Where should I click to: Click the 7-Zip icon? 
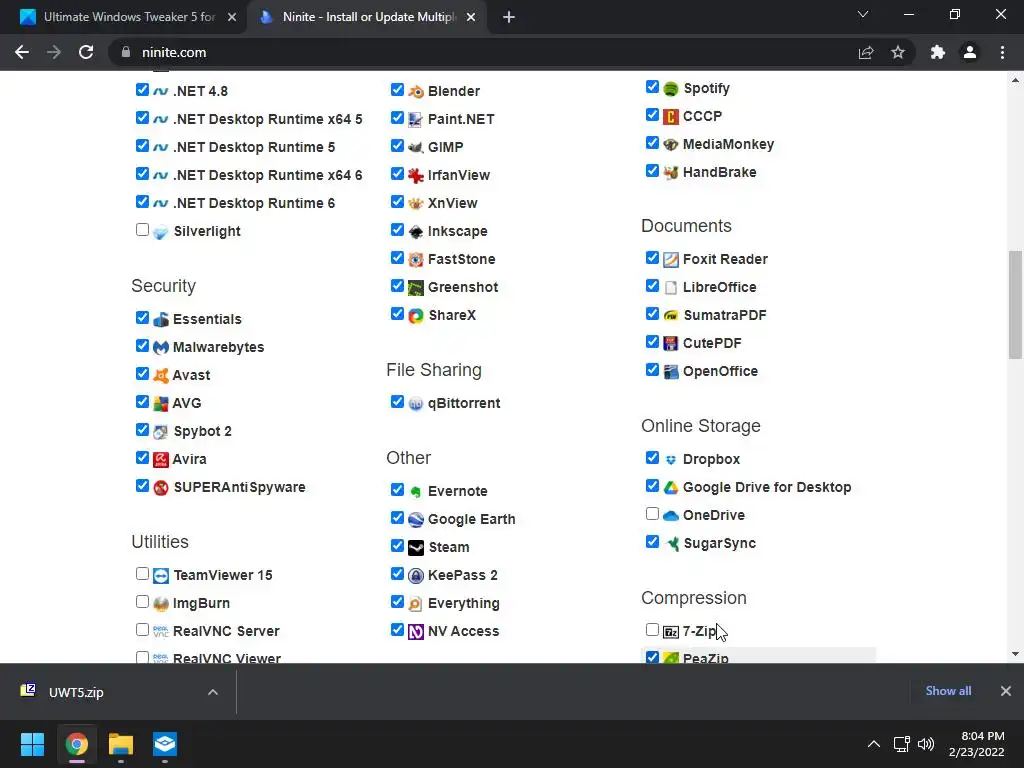pos(671,632)
